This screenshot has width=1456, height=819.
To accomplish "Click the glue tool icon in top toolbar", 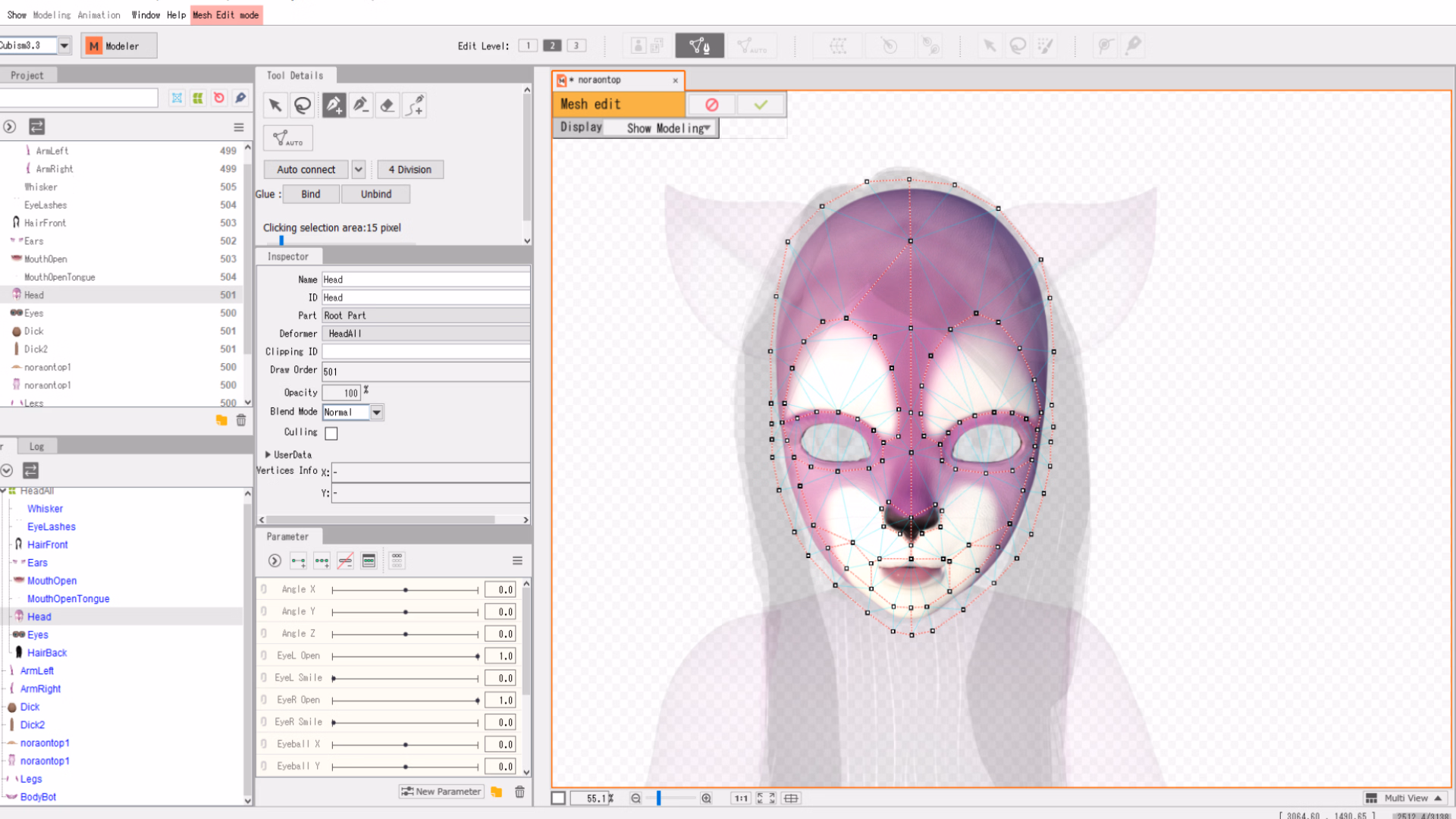I will pyautogui.click(x=930, y=45).
